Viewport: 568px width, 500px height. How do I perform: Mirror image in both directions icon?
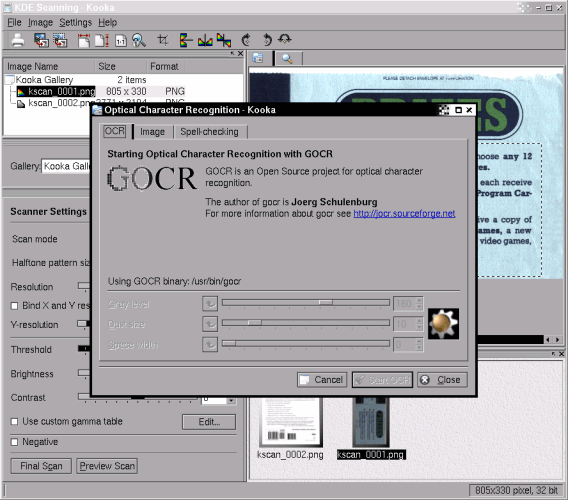(x=224, y=40)
